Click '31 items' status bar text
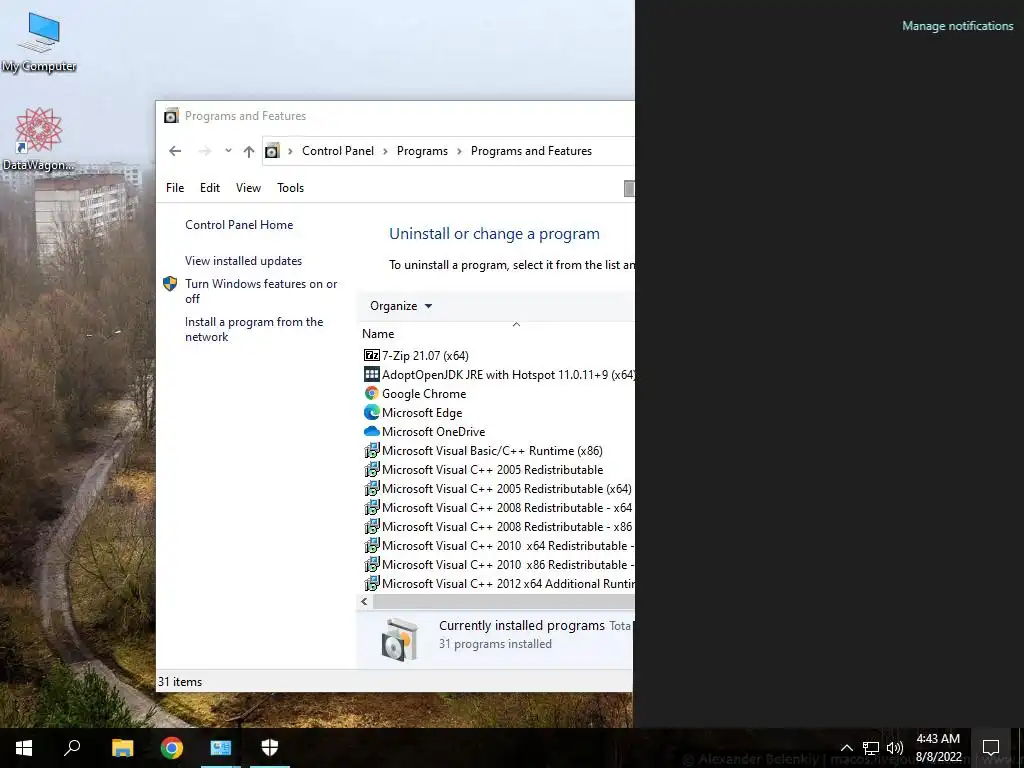The height and width of the screenshot is (768, 1024). [x=180, y=682]
